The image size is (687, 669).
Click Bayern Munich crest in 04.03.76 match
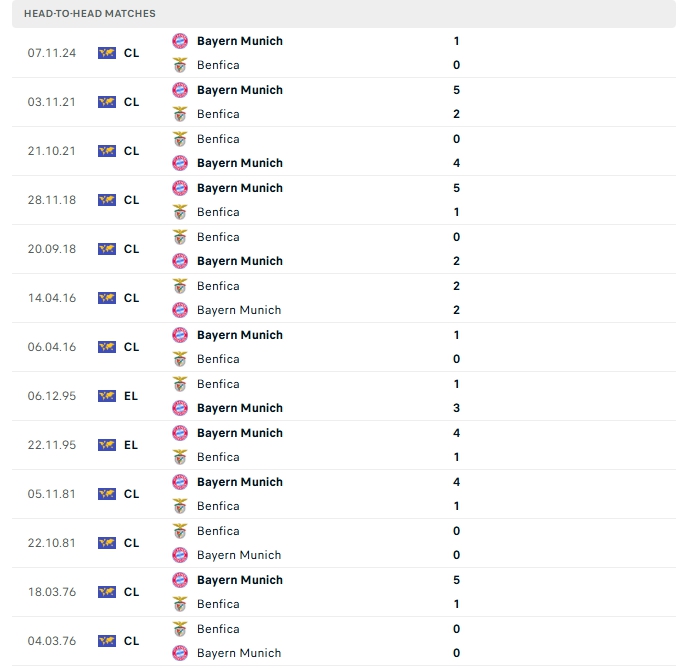pyautogui.click(x=180, y=653)
